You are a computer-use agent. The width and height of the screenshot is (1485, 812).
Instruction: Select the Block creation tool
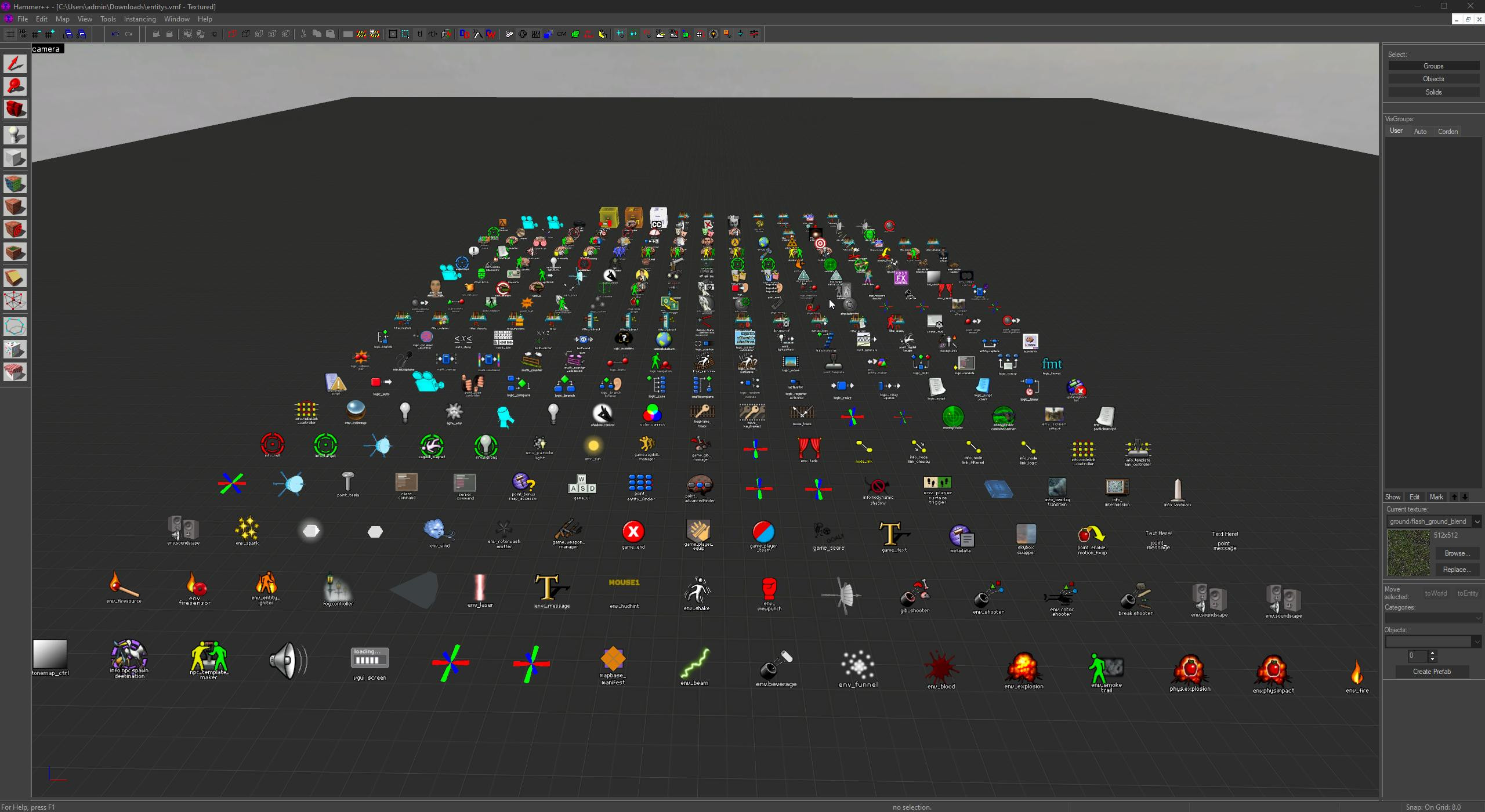click(15, 158)
